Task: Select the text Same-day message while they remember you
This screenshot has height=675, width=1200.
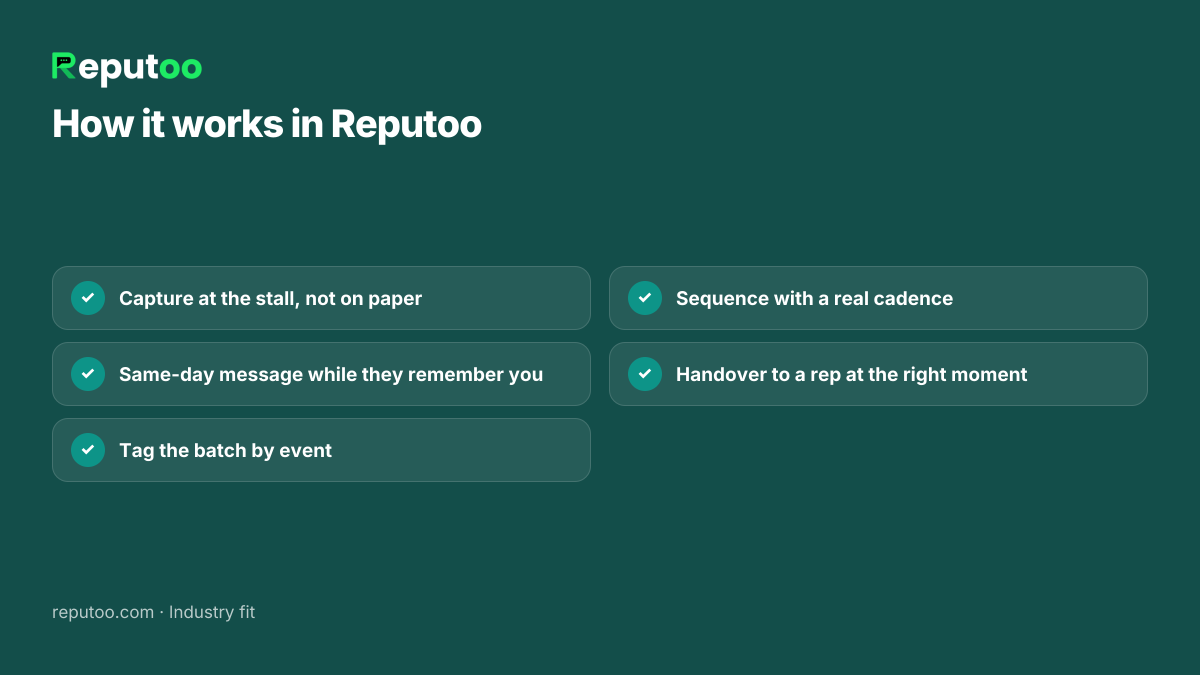Action: tap(331, 375)
